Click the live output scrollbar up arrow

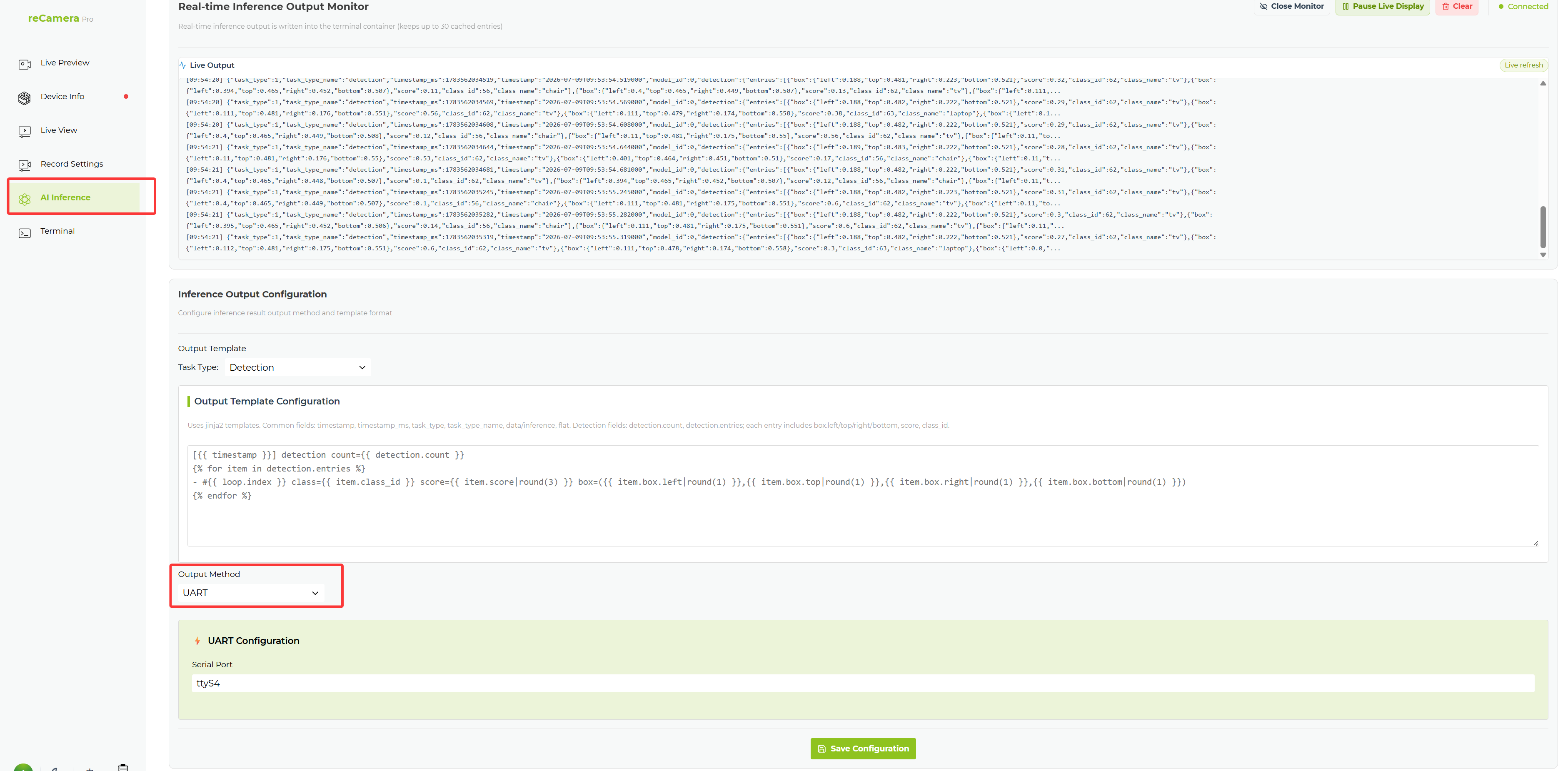(x=1543, y=83)
